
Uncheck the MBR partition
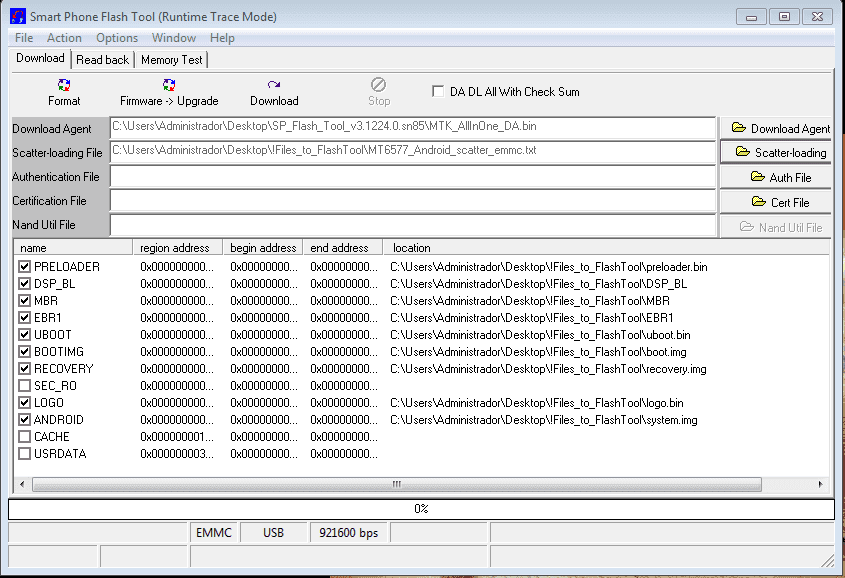pos(24,301)
